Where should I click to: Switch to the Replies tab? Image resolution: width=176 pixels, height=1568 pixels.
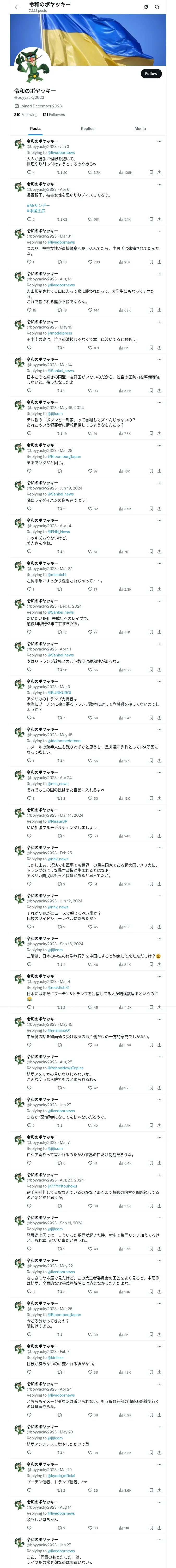(x=87, y=128)
